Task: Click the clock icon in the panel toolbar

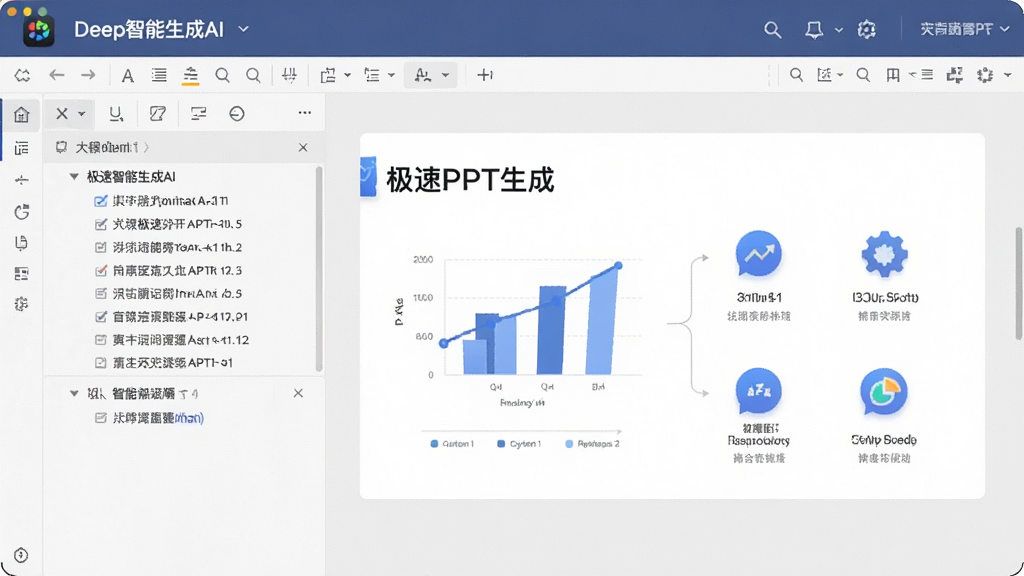Action: tap(237, 114)
